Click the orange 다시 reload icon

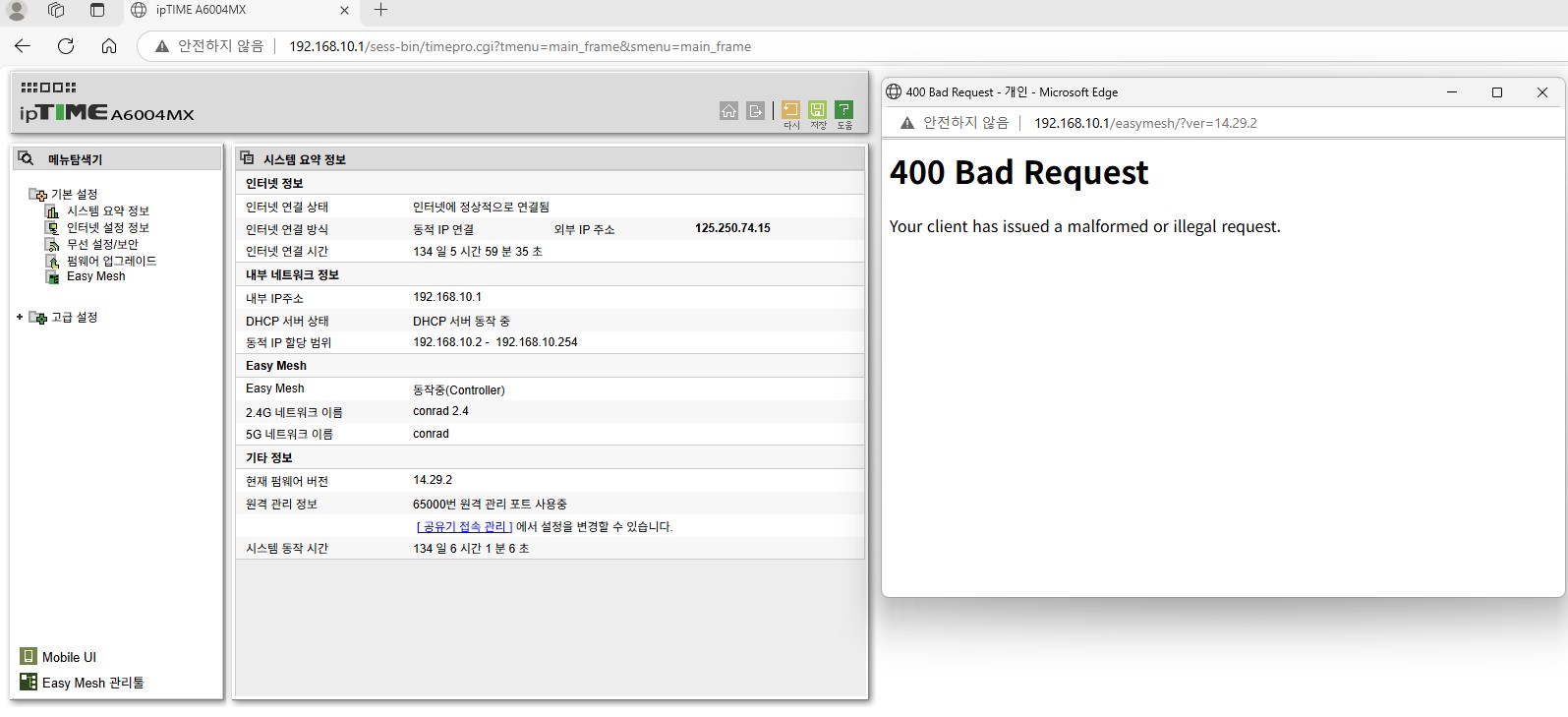790,109
